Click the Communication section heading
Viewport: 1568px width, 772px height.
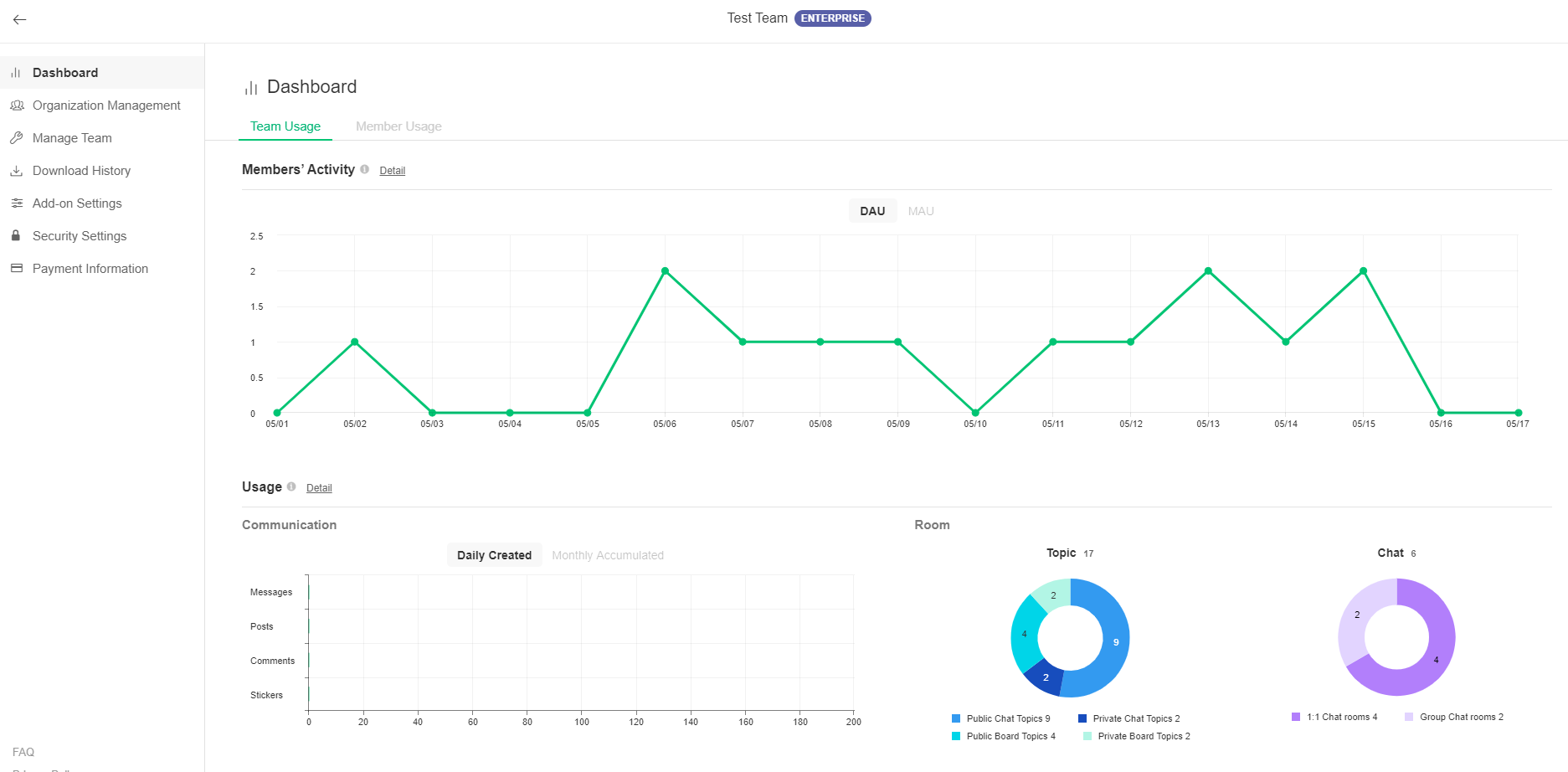289,525
